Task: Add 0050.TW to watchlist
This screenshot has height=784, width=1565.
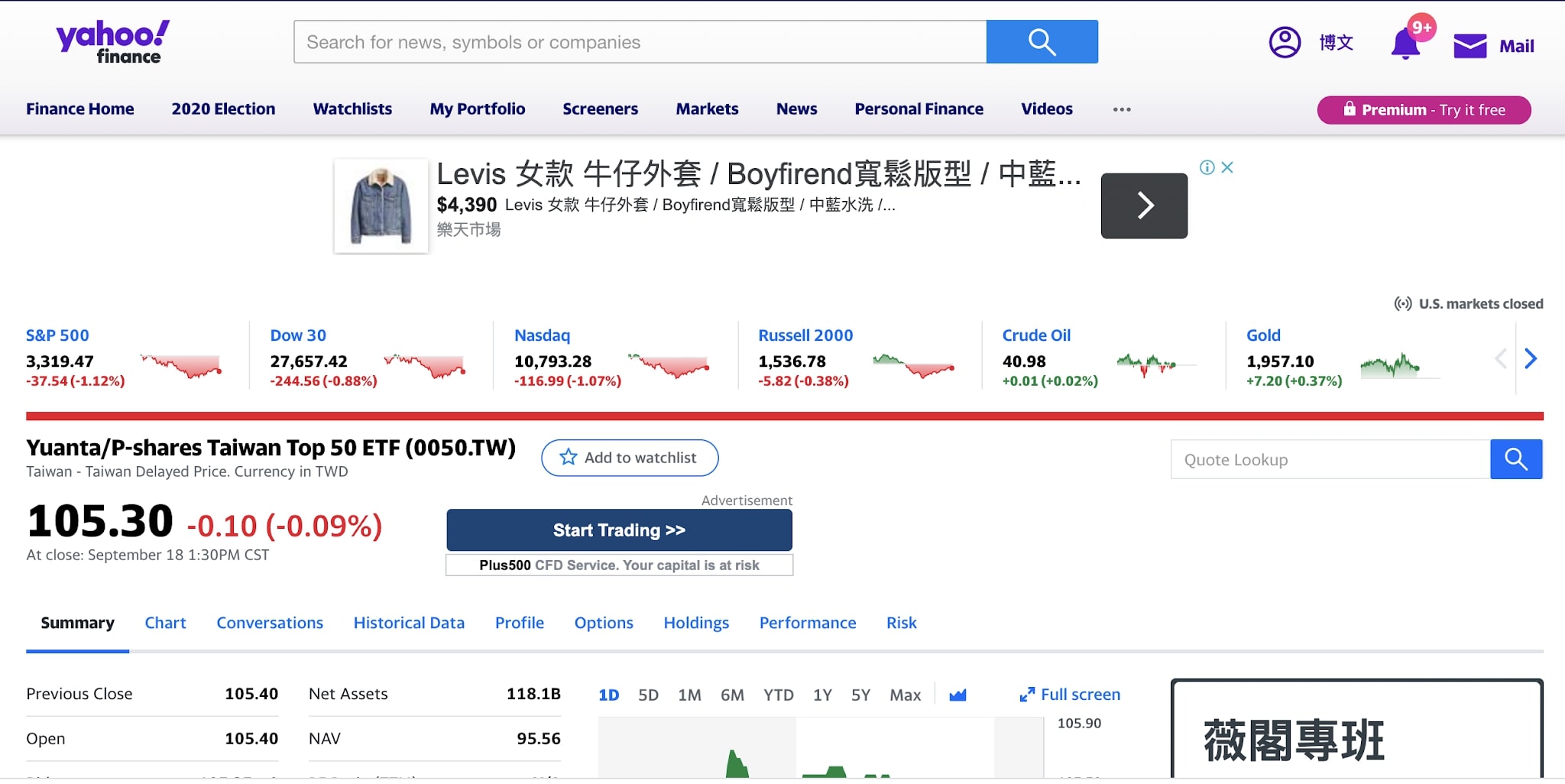Action: click(x=630, y=458)
